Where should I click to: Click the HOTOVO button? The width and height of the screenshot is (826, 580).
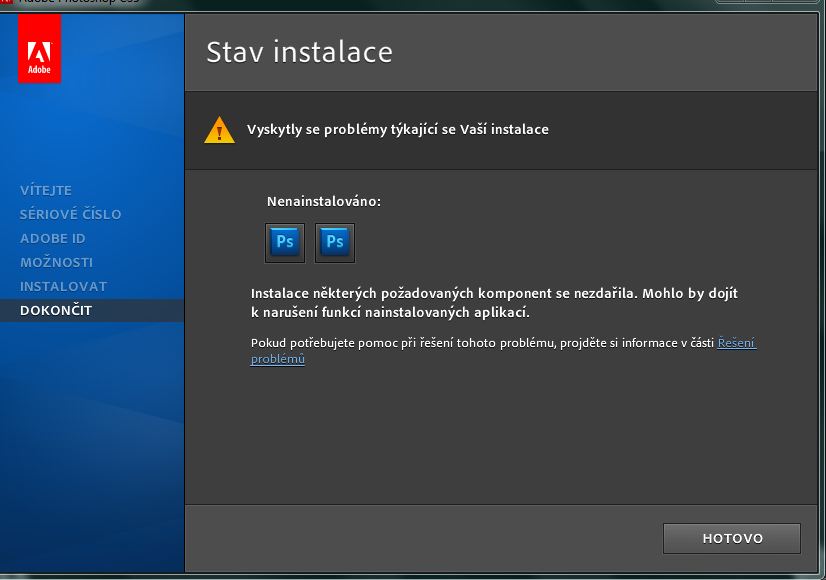point(732,538)
